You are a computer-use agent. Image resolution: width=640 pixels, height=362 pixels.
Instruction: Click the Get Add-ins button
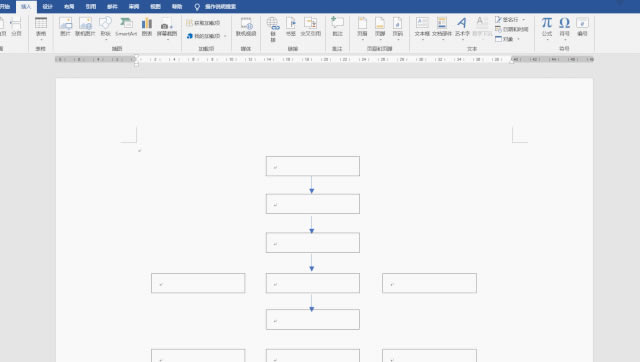click(x=203, y=23)
